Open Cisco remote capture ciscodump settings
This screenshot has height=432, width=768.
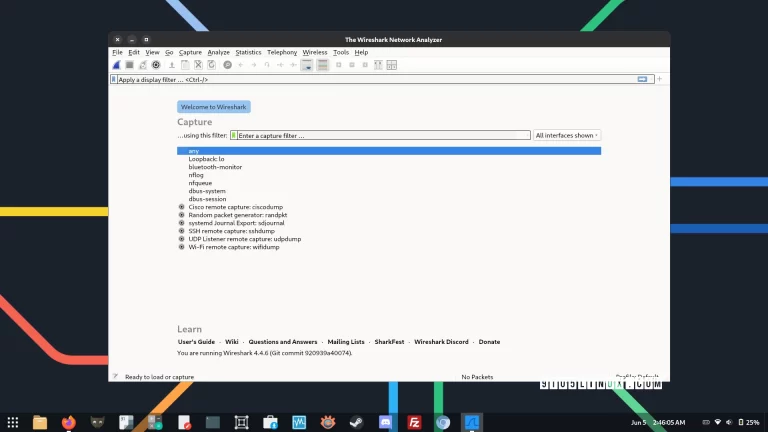(x=182, y=207)
